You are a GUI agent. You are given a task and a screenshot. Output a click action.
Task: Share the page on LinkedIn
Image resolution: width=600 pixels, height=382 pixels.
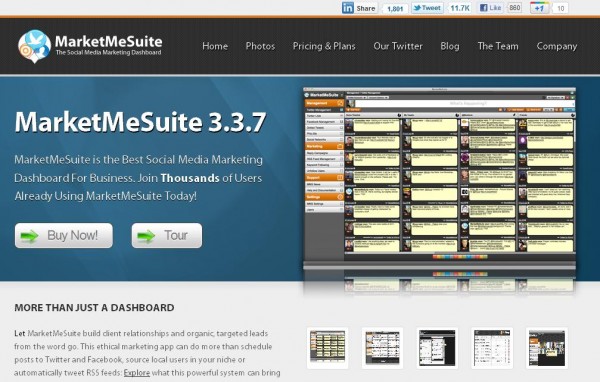(x=359, y=8)
